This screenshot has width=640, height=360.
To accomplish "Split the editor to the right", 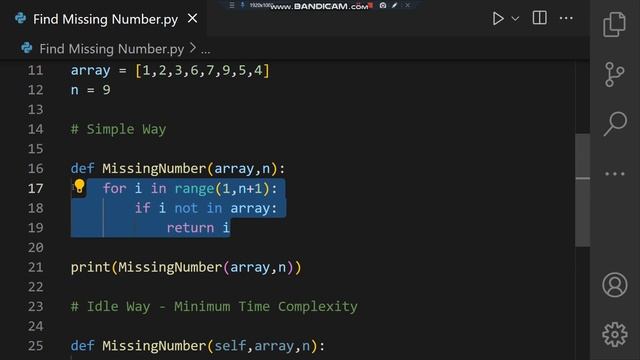I will point(540,18).
